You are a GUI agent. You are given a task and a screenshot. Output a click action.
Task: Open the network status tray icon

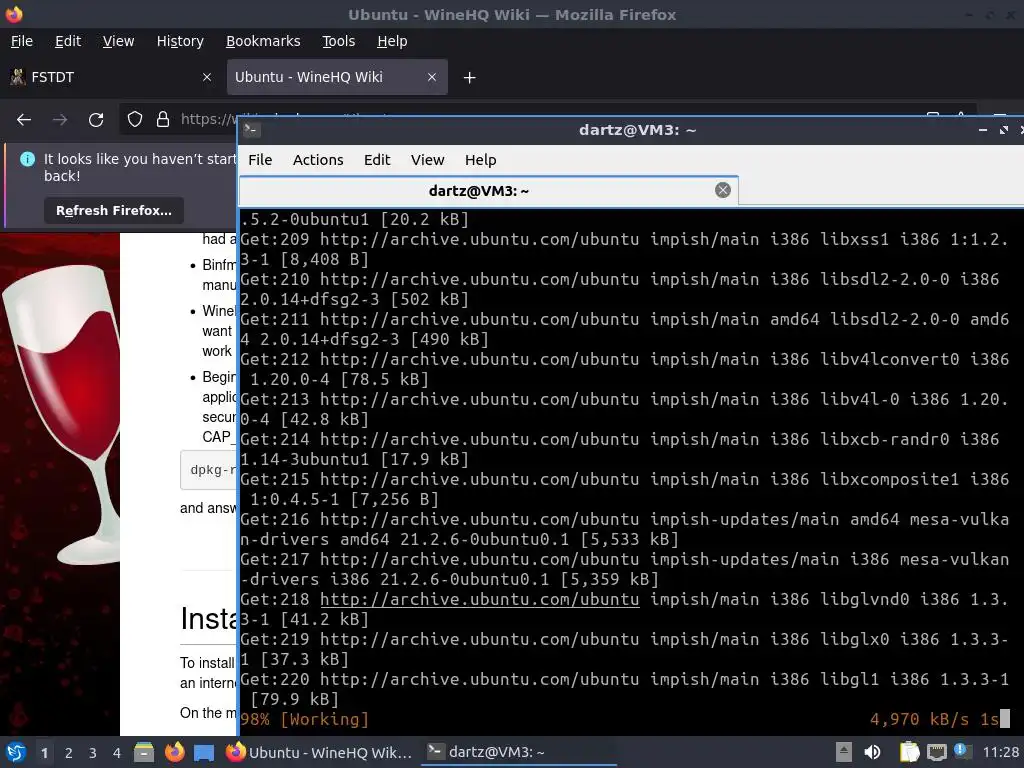click(x=936, y=752)
